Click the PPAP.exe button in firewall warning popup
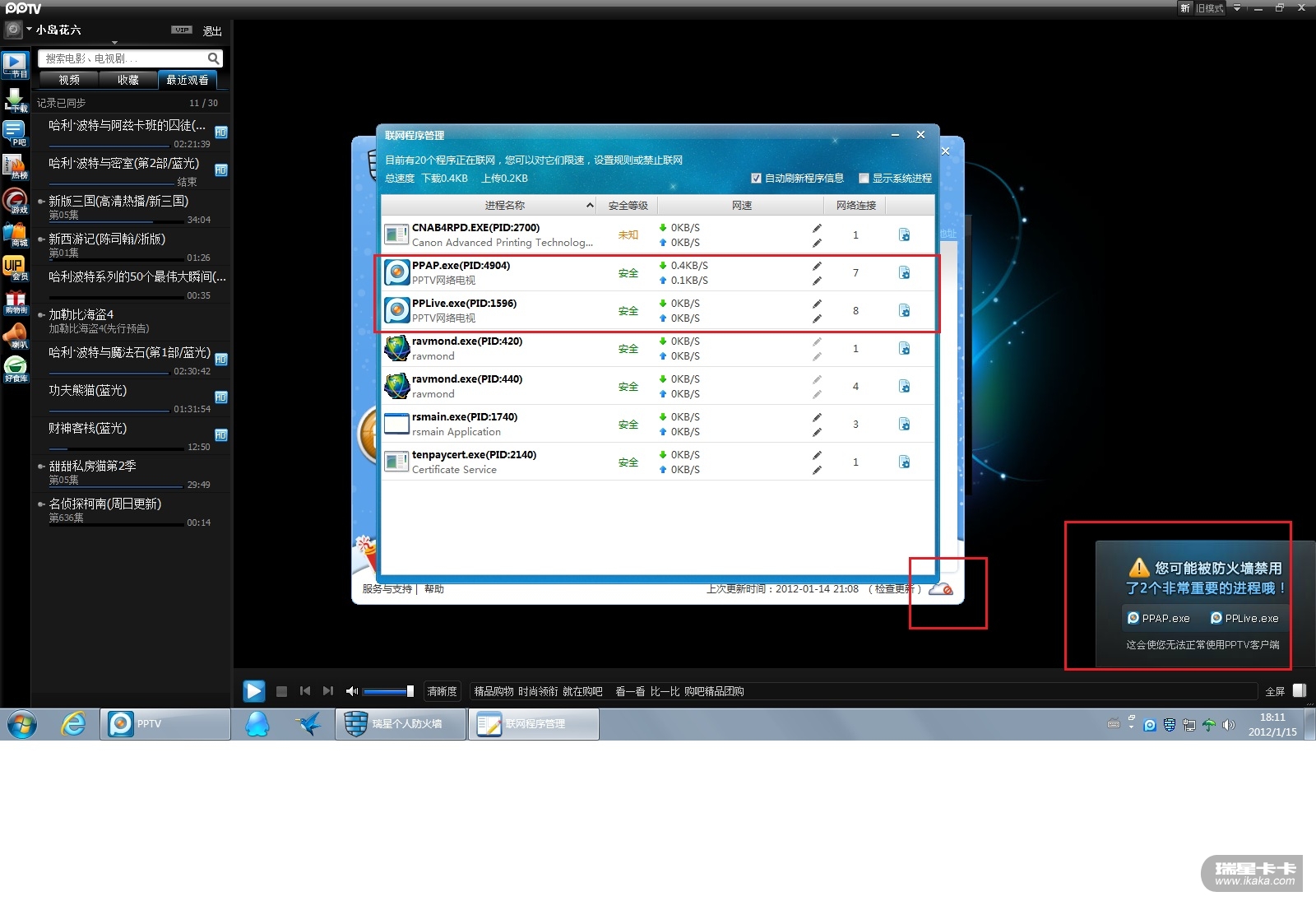The height and width of the screenshot is (901, 1316). pyautogui.click(x=1159, y=618)
